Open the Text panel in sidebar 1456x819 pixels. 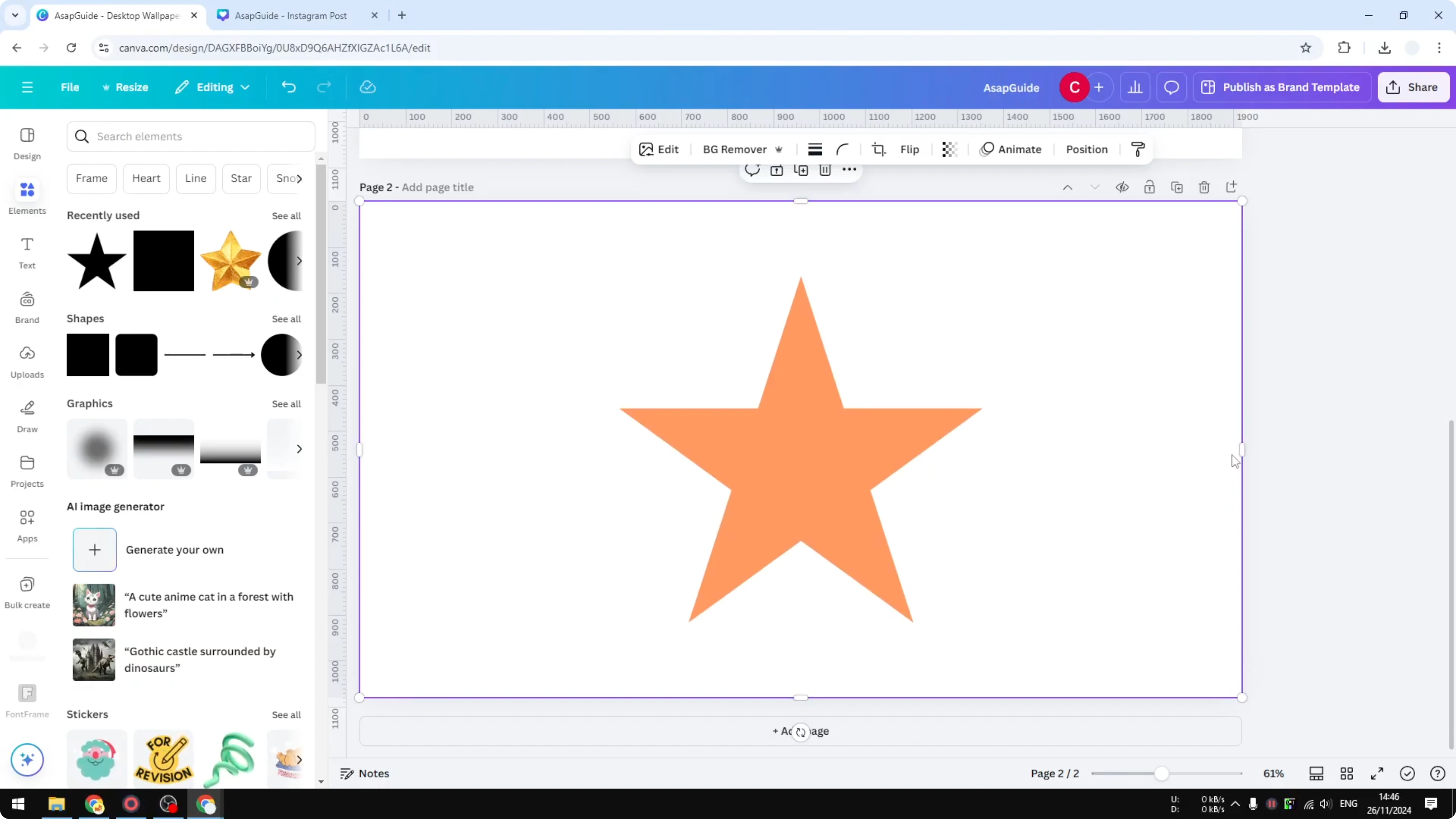click(x=27, y=252)
